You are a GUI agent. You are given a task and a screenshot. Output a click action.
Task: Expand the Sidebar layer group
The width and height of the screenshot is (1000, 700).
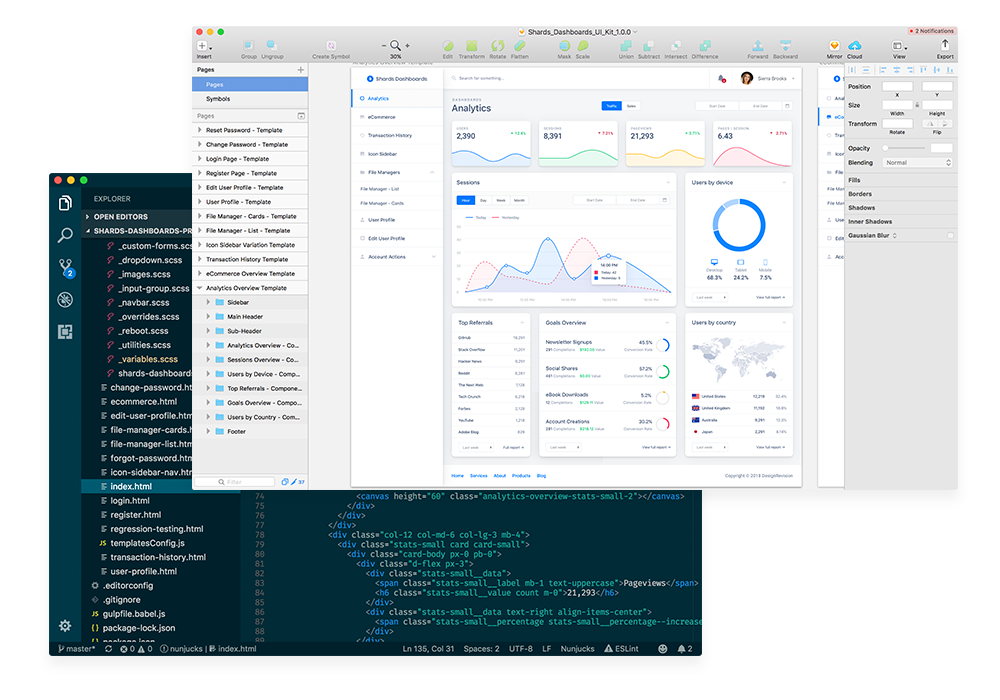208,302
